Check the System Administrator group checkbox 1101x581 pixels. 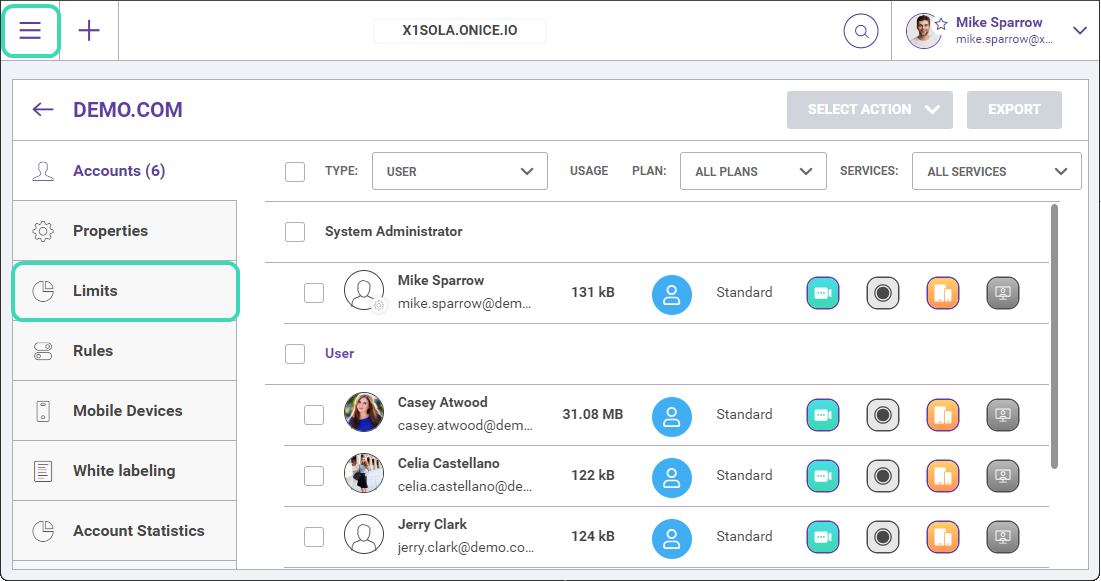tap(295, 232)
